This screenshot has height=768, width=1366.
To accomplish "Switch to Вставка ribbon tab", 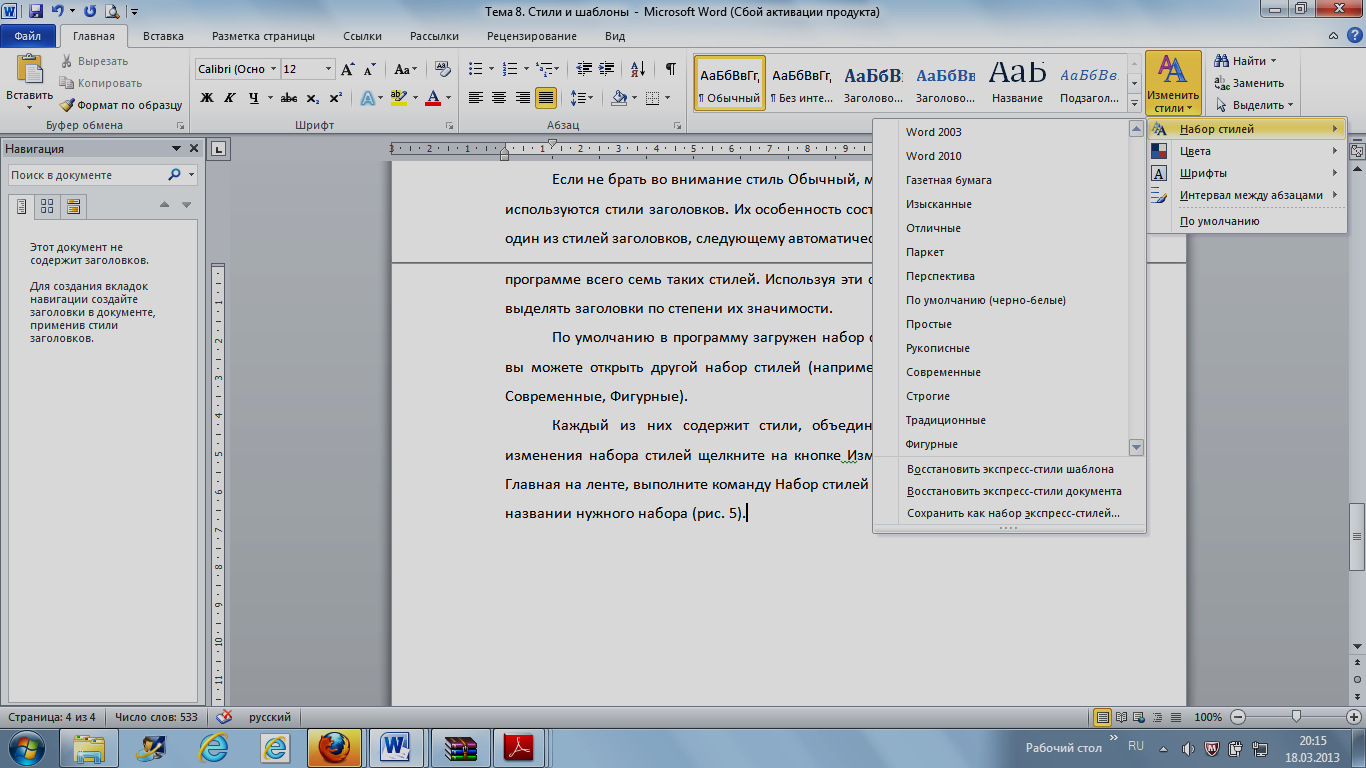I will tap(163, 36).
